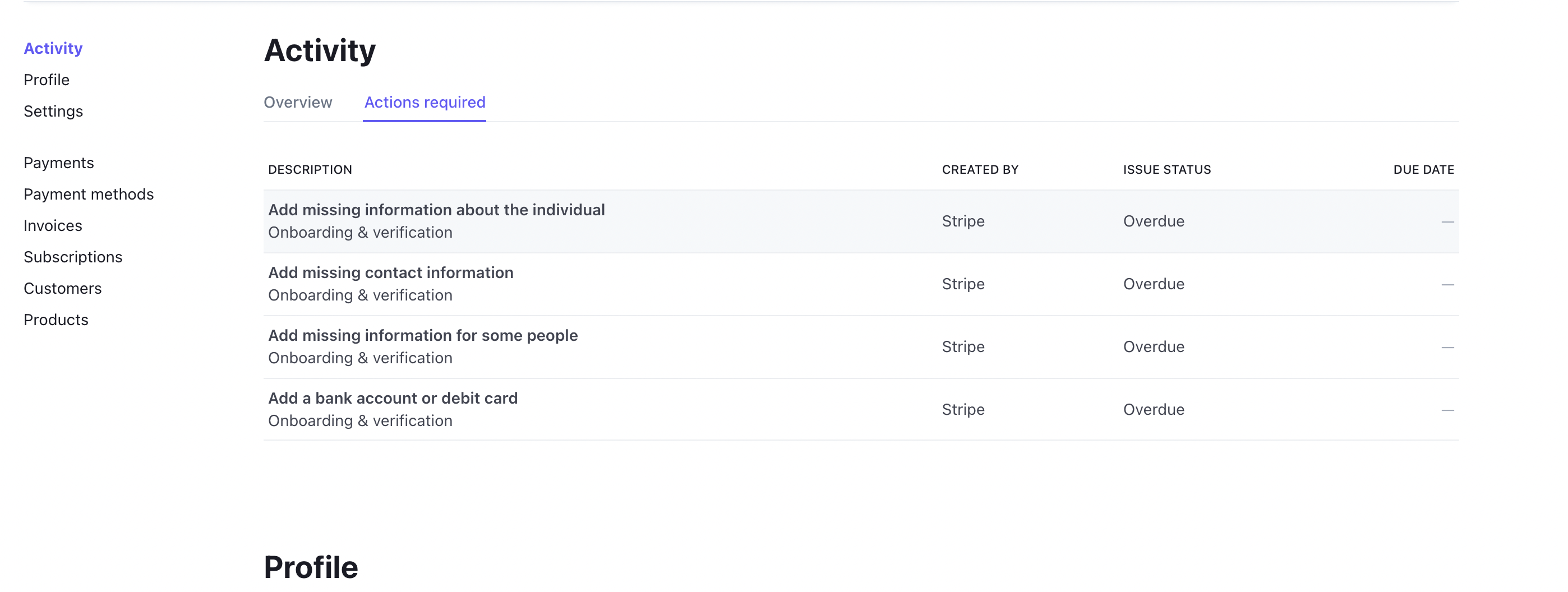
Task: Switch to the Overview tab
Action: [298, 102]
